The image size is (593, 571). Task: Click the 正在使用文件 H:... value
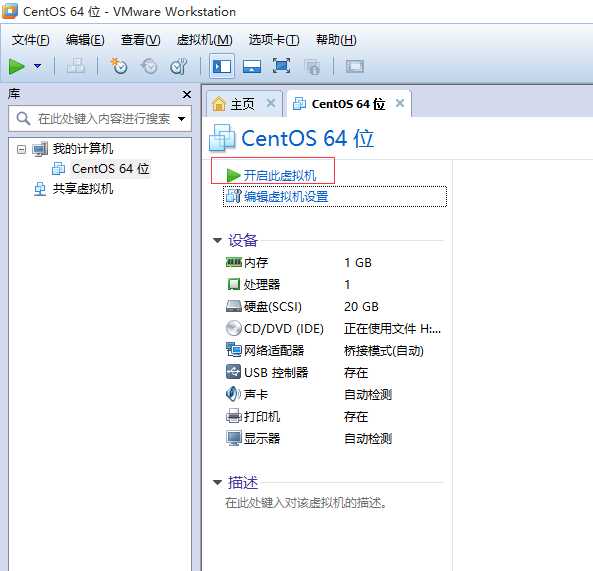392,329
